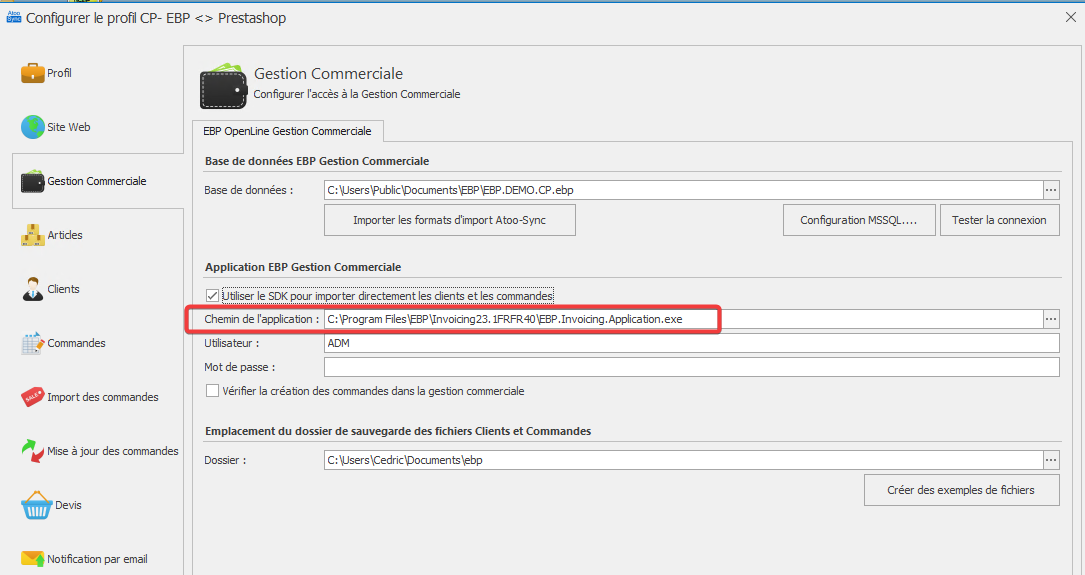Go to the Articles section

[65, 235]
